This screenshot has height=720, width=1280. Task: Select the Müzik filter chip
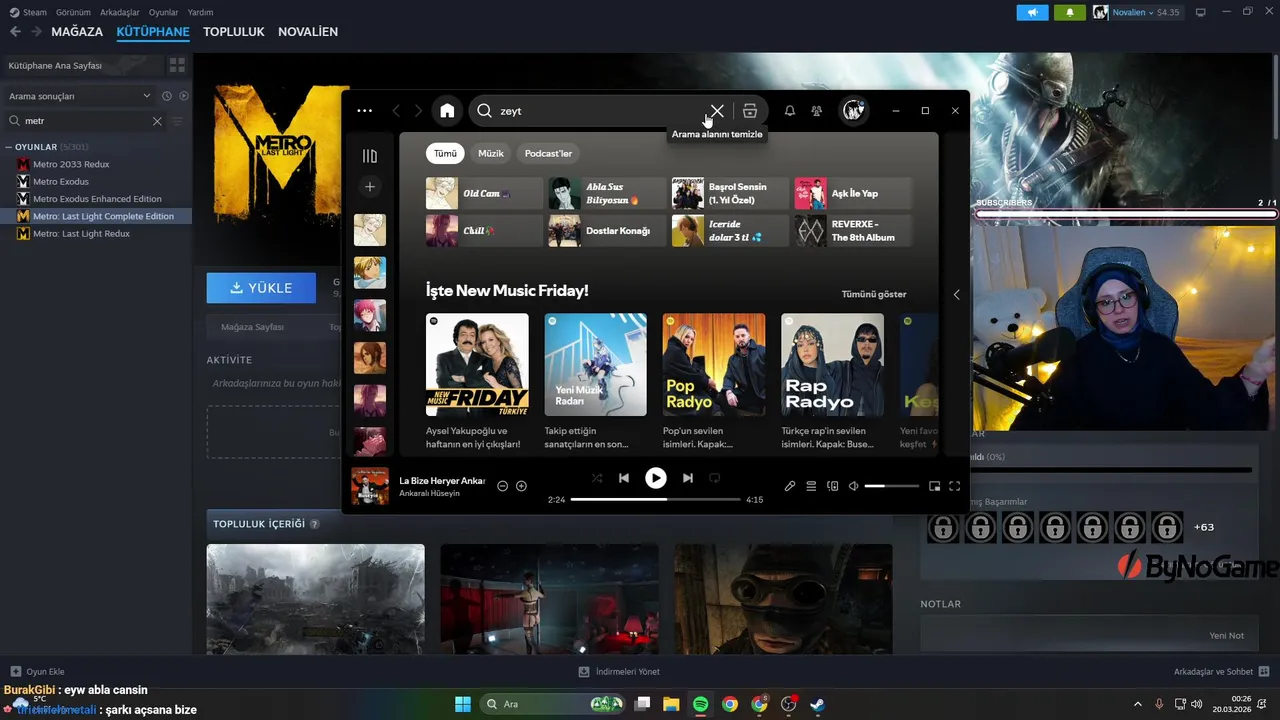point(491,153)
